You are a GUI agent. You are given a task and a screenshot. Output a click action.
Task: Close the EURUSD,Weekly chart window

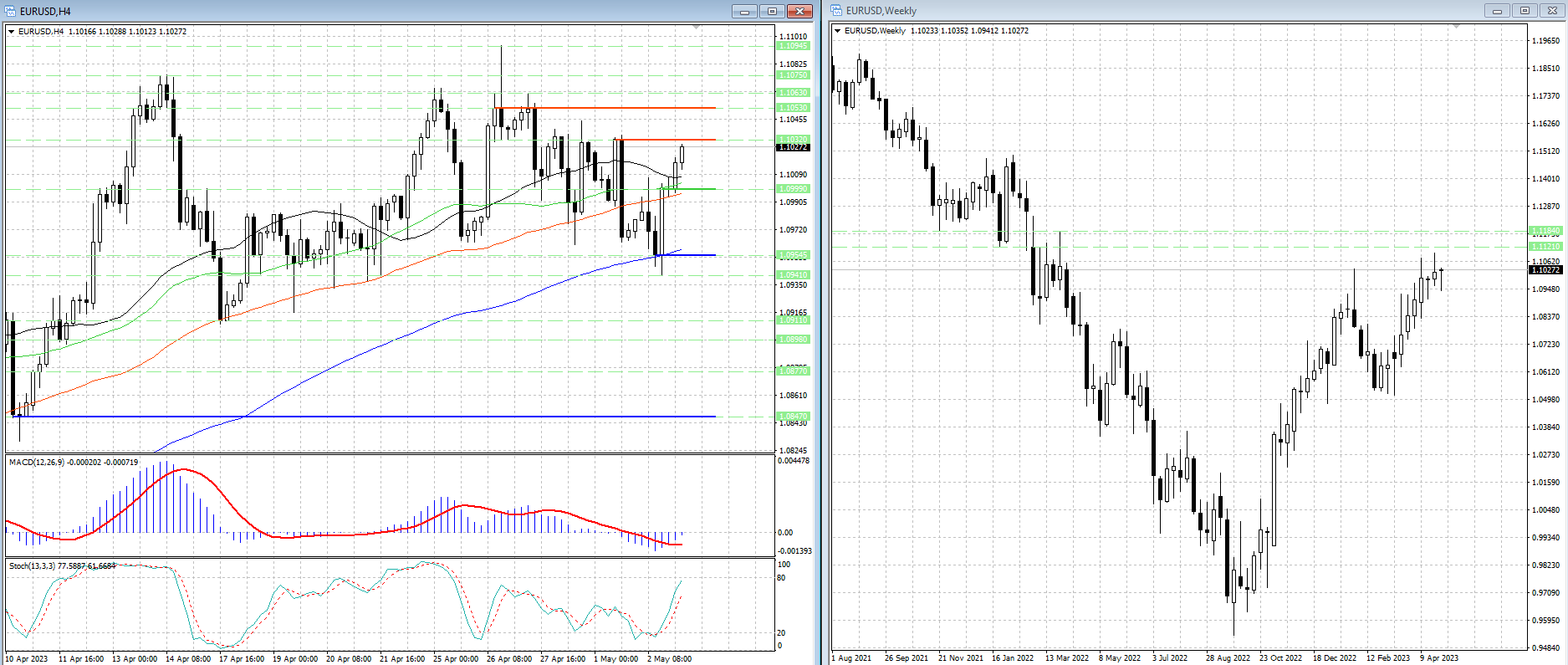(1553, 11)
